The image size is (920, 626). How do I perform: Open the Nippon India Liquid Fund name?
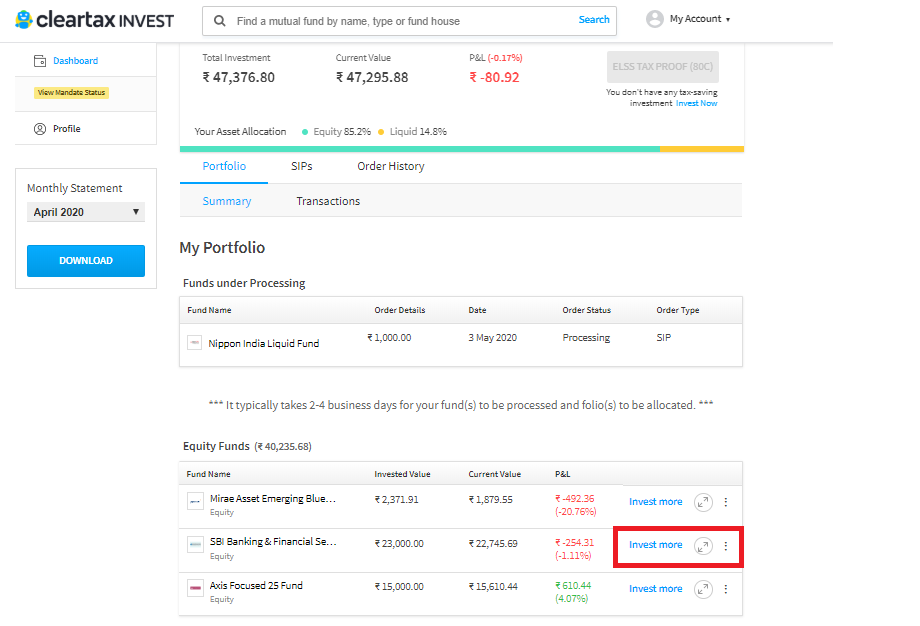click(263, 343)
